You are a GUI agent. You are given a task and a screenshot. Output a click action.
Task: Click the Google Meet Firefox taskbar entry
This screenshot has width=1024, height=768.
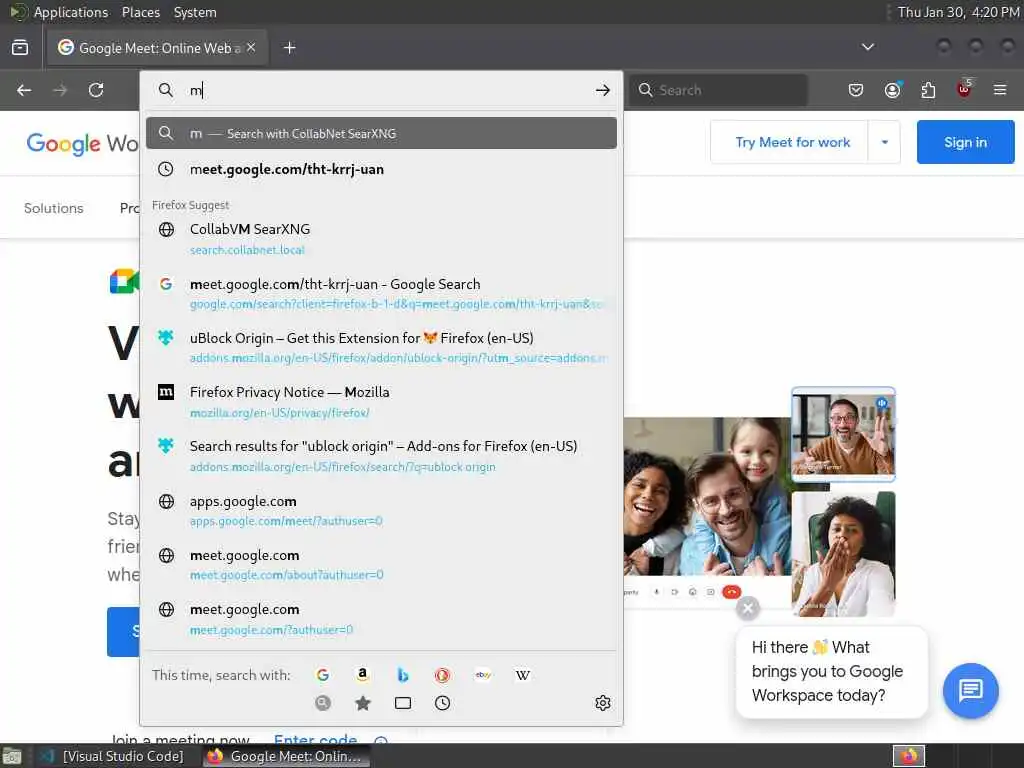click(x=285, y=756)
